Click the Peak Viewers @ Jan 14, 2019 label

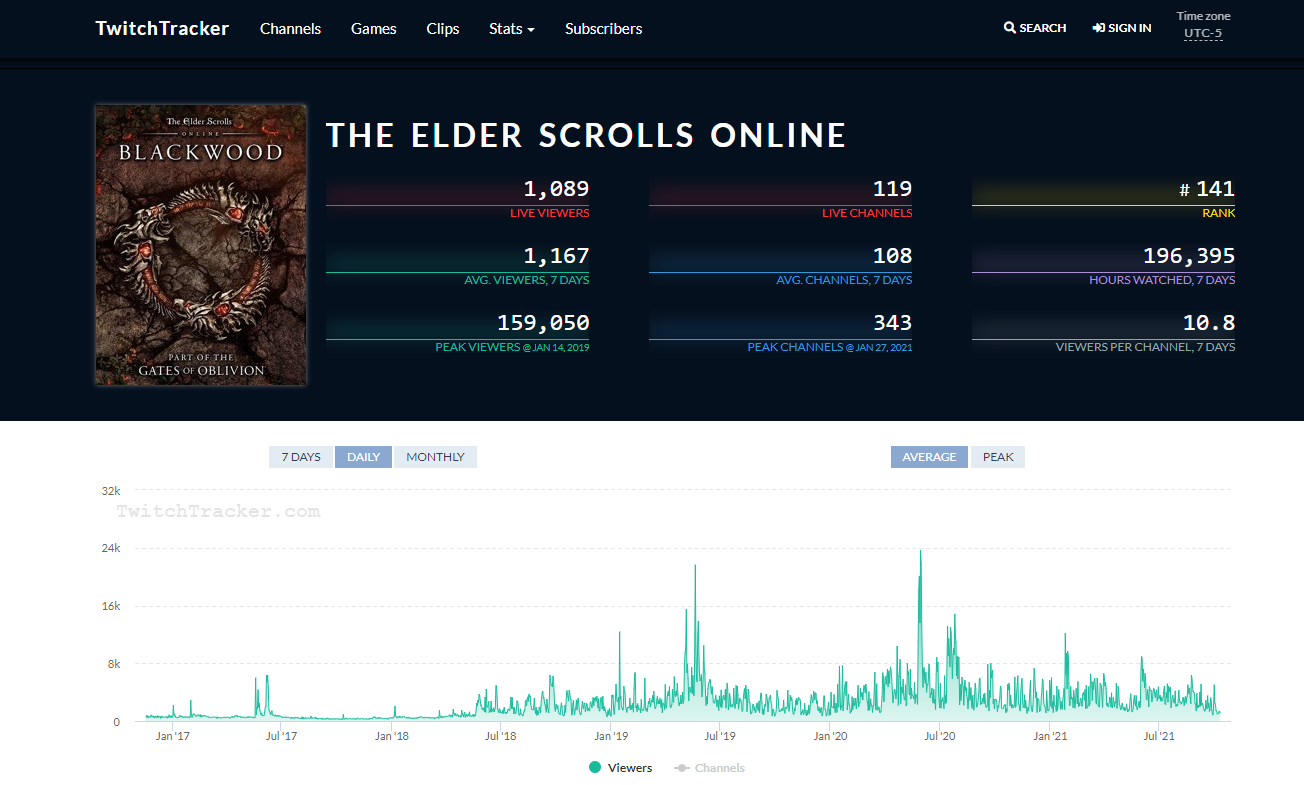click(x=512, y=347)
